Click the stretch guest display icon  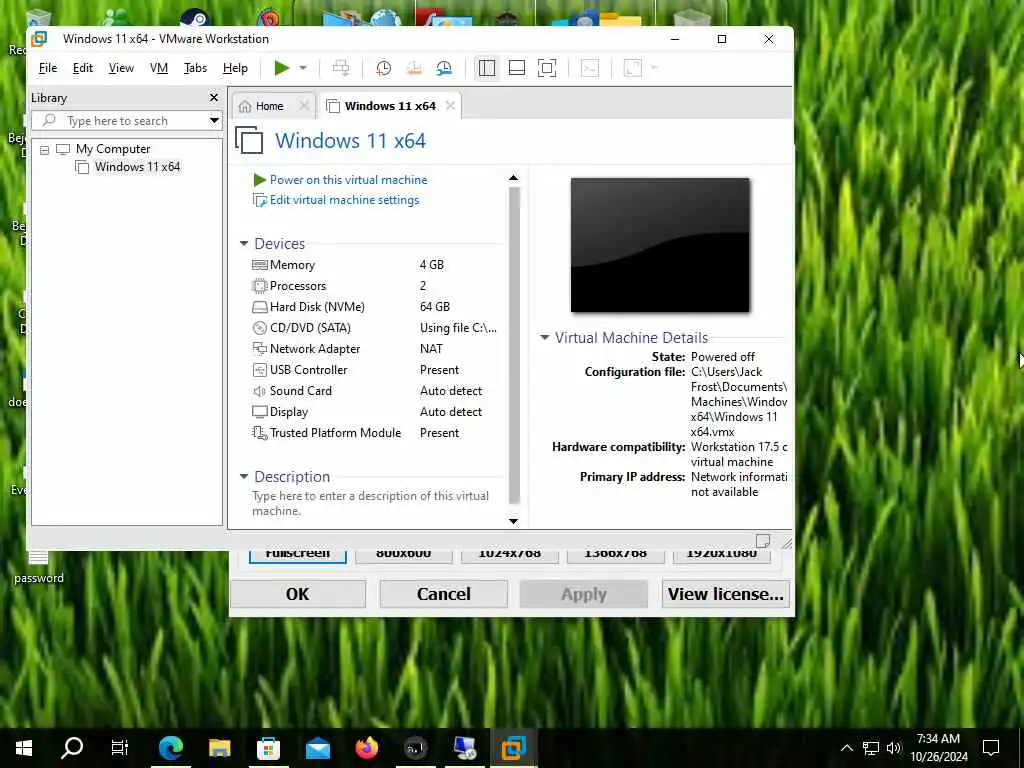[x=632, y=68]
